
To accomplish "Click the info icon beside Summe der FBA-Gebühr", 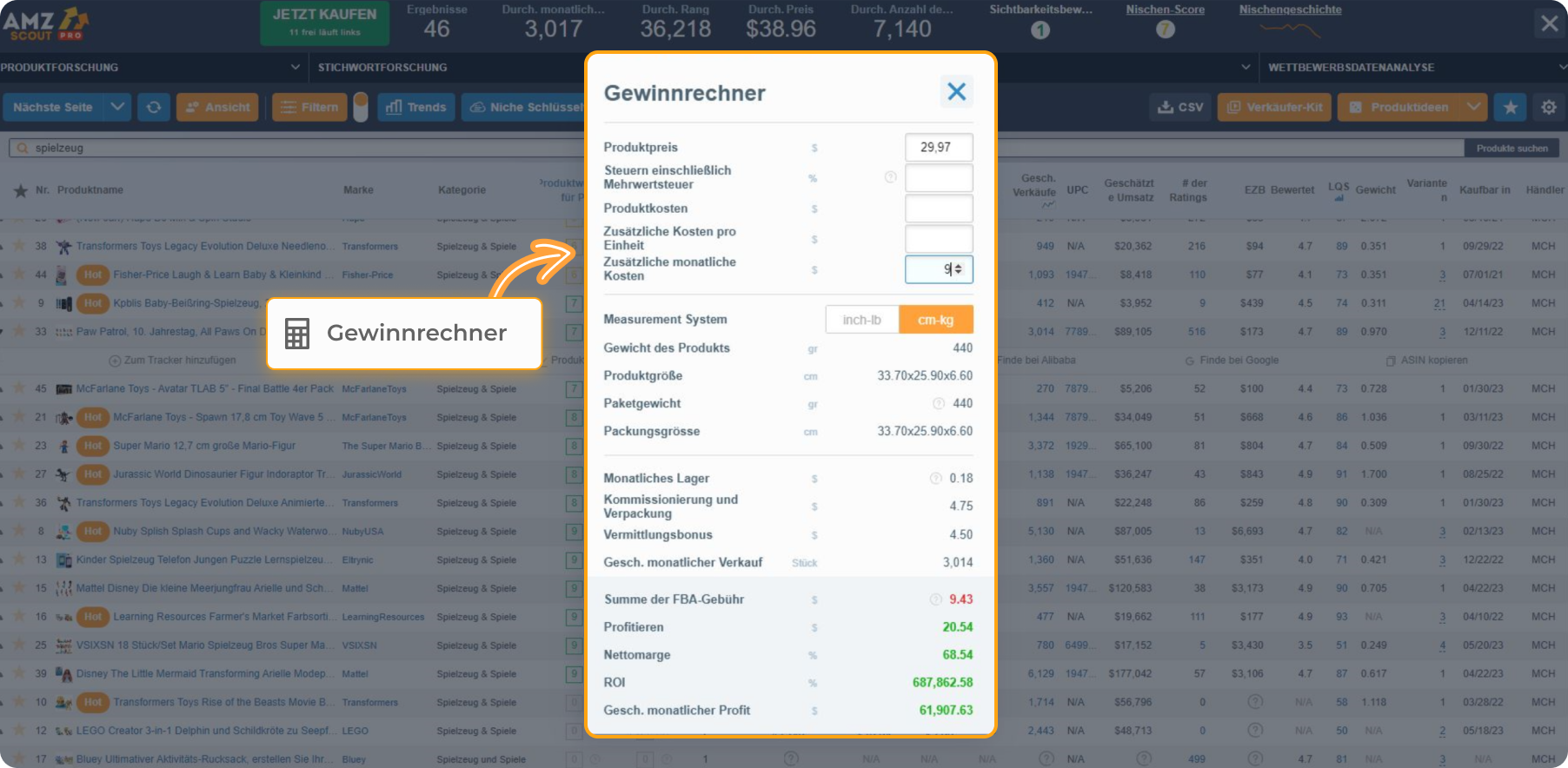I will pos(936,599).
